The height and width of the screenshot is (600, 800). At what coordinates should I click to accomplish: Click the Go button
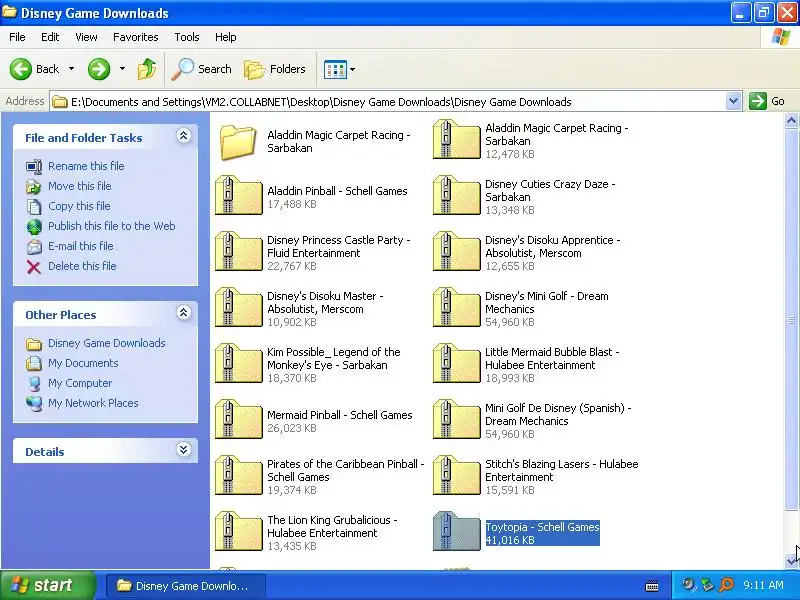767,102
